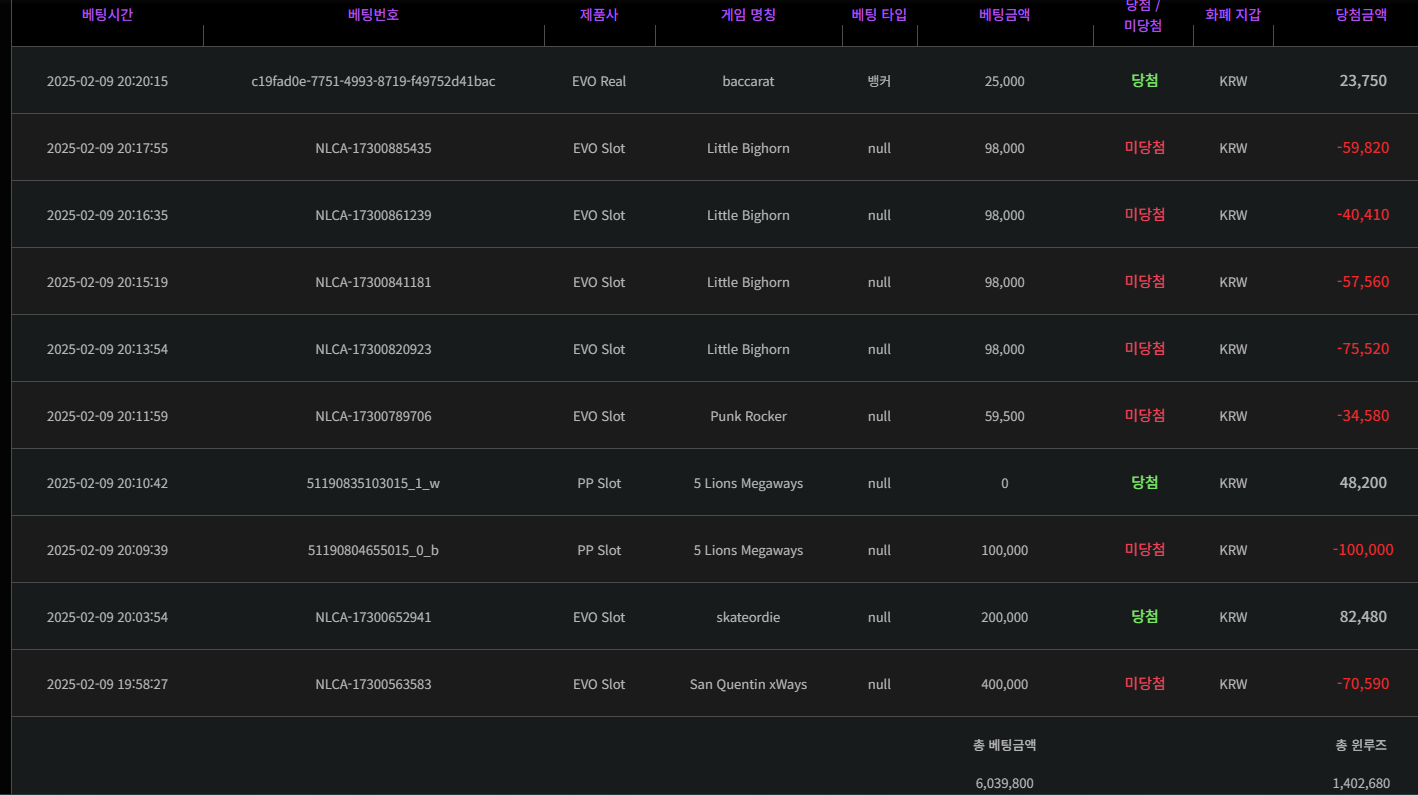Screen dimensions: 1418x795
Task: Open bet number NLCA-17300563583
Action: 373,684
